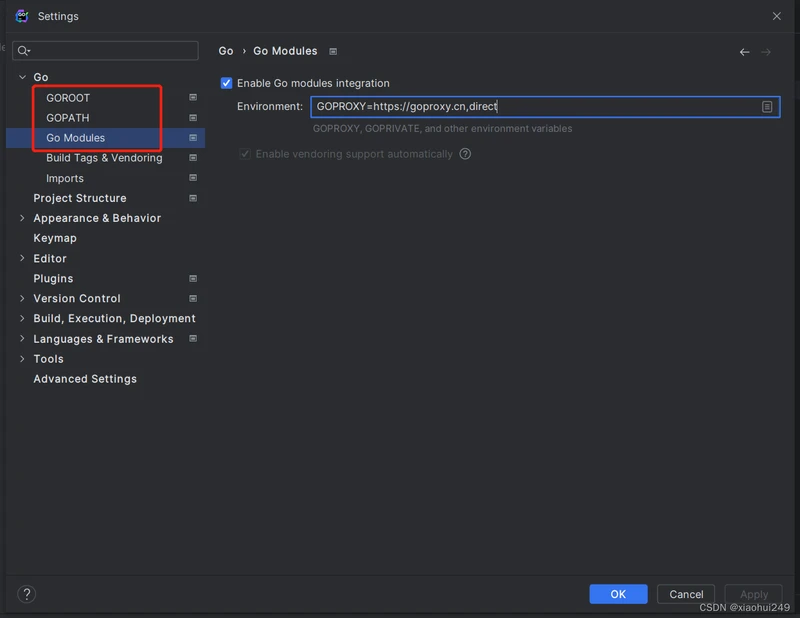
Task: Select GOPATH settings page
Action: click(x=68, y=118)
